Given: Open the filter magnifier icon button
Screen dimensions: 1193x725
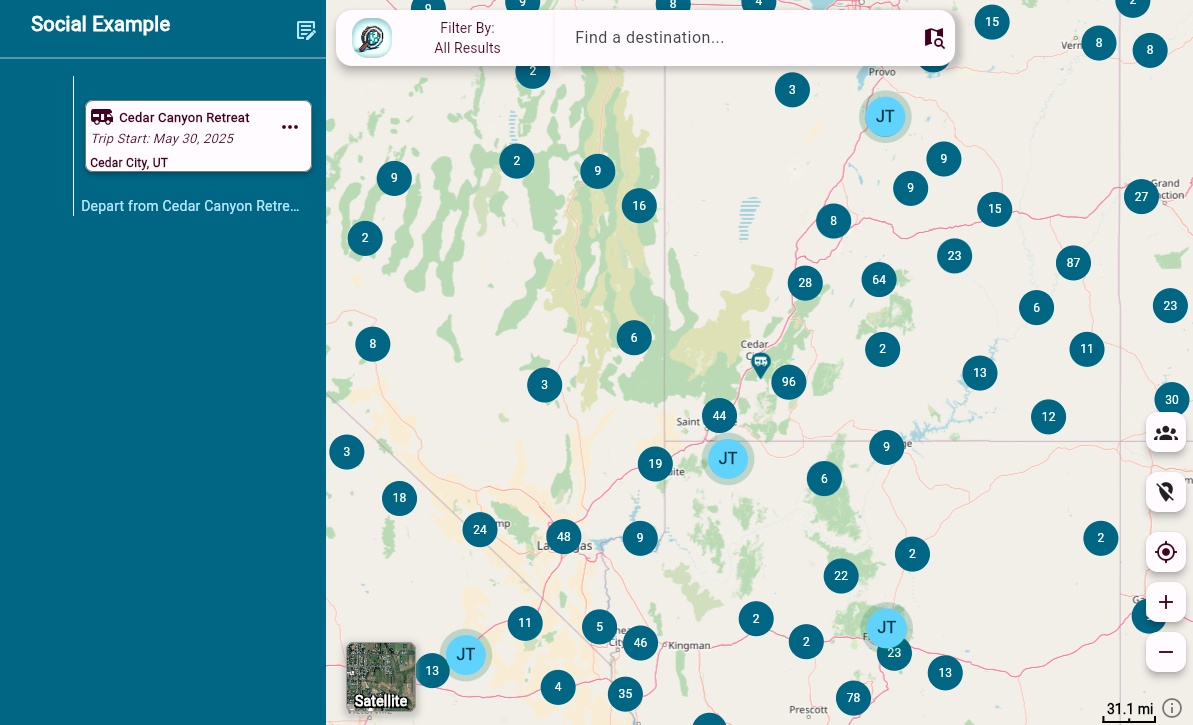Looking at the screenshot, I should pyautogui.click(x=372, y=38).
